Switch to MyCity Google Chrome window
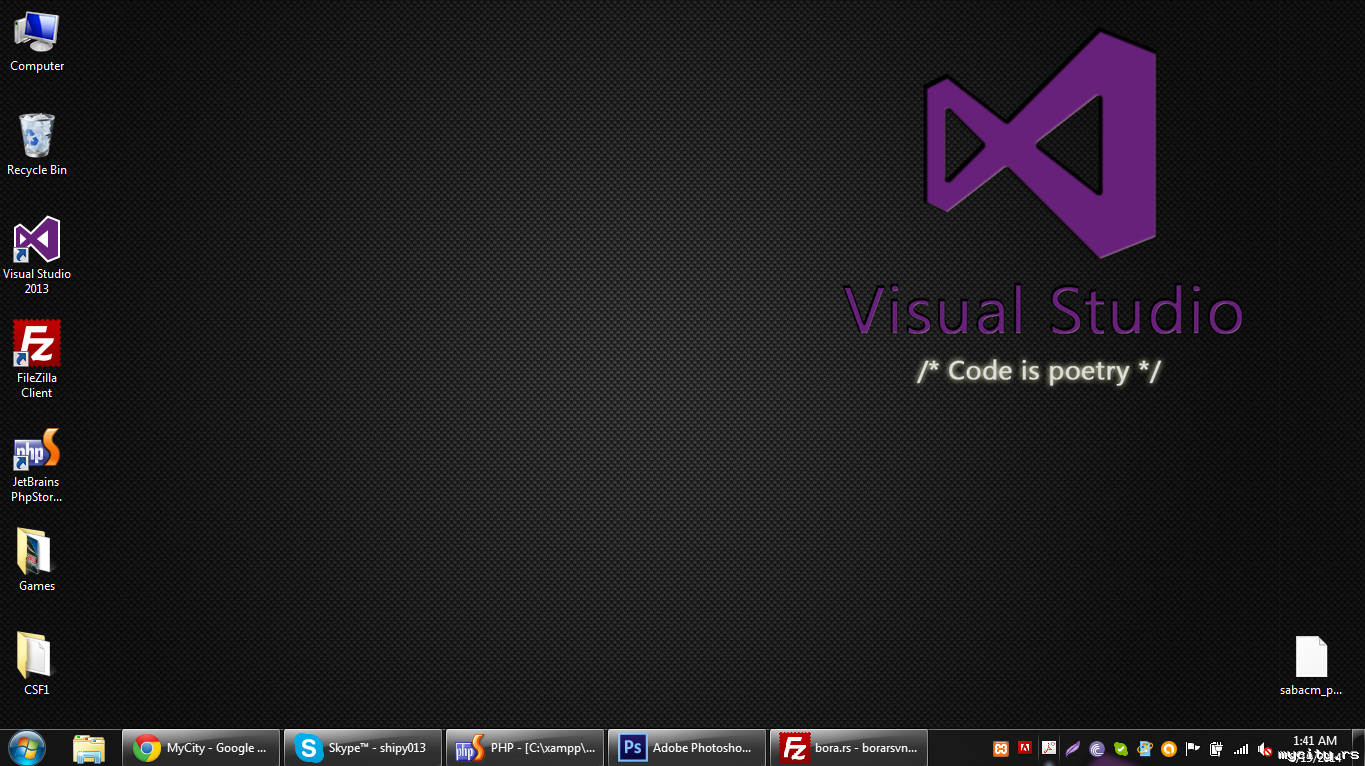1365x766 pixels. 201,748
